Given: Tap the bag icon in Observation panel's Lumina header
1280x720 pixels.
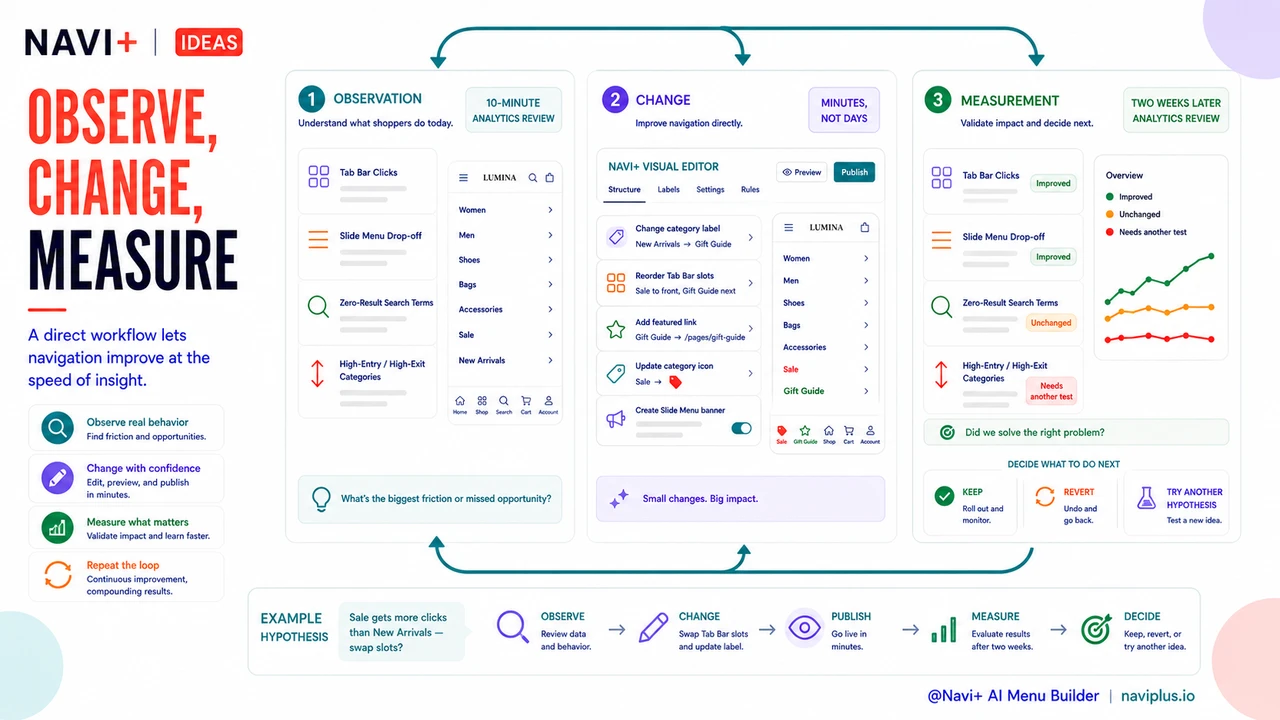Looking at the screenshot, I should [550, 178].
